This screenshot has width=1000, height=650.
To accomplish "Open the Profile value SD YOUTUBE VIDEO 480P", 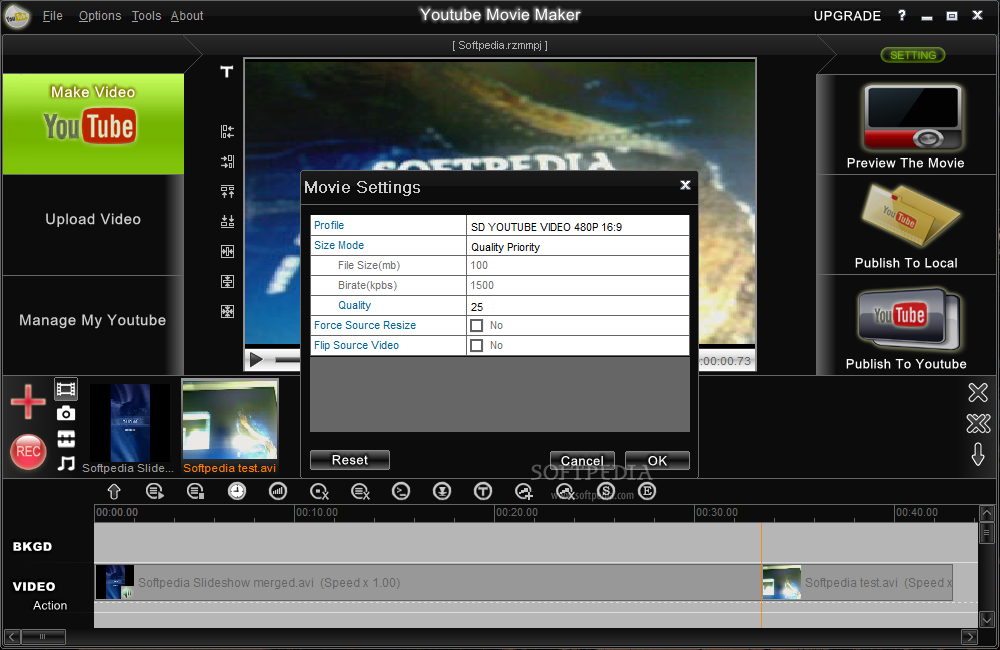I will [578, 226].
